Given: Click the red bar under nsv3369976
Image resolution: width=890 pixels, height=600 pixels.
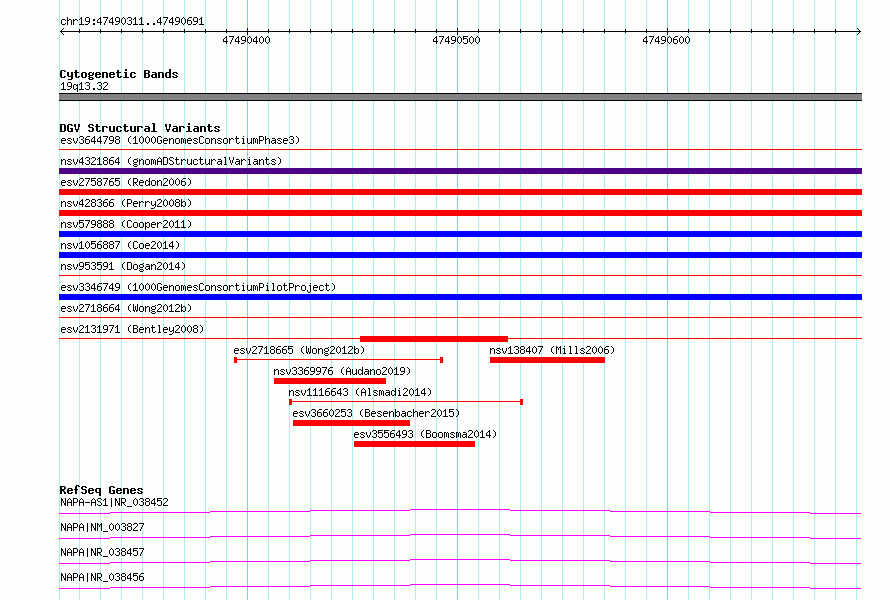Looking at the screenshot, I should [x=330, y=381].
